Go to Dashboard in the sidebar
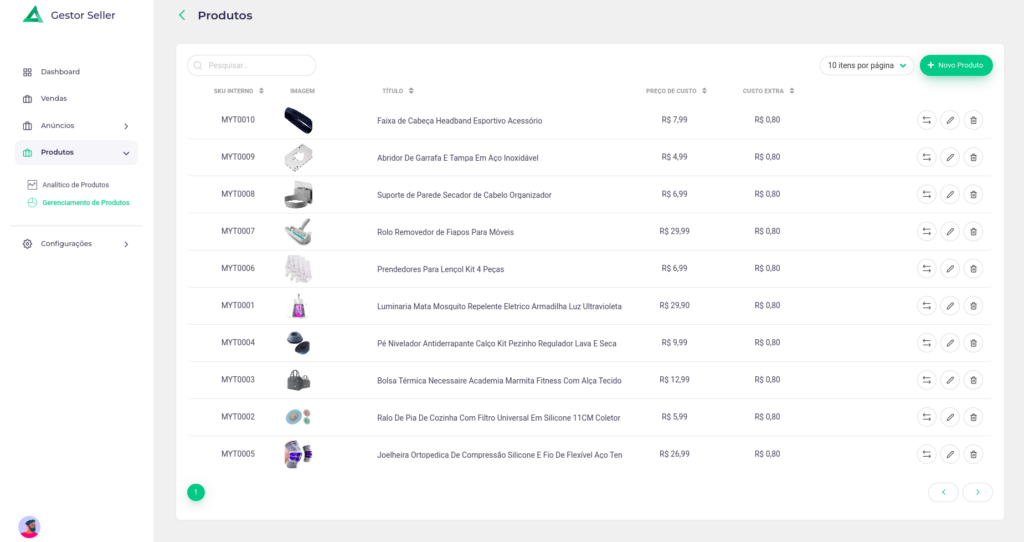This screenshot has height=542, width=1024. pyautogui.click(x=60, y=72)
